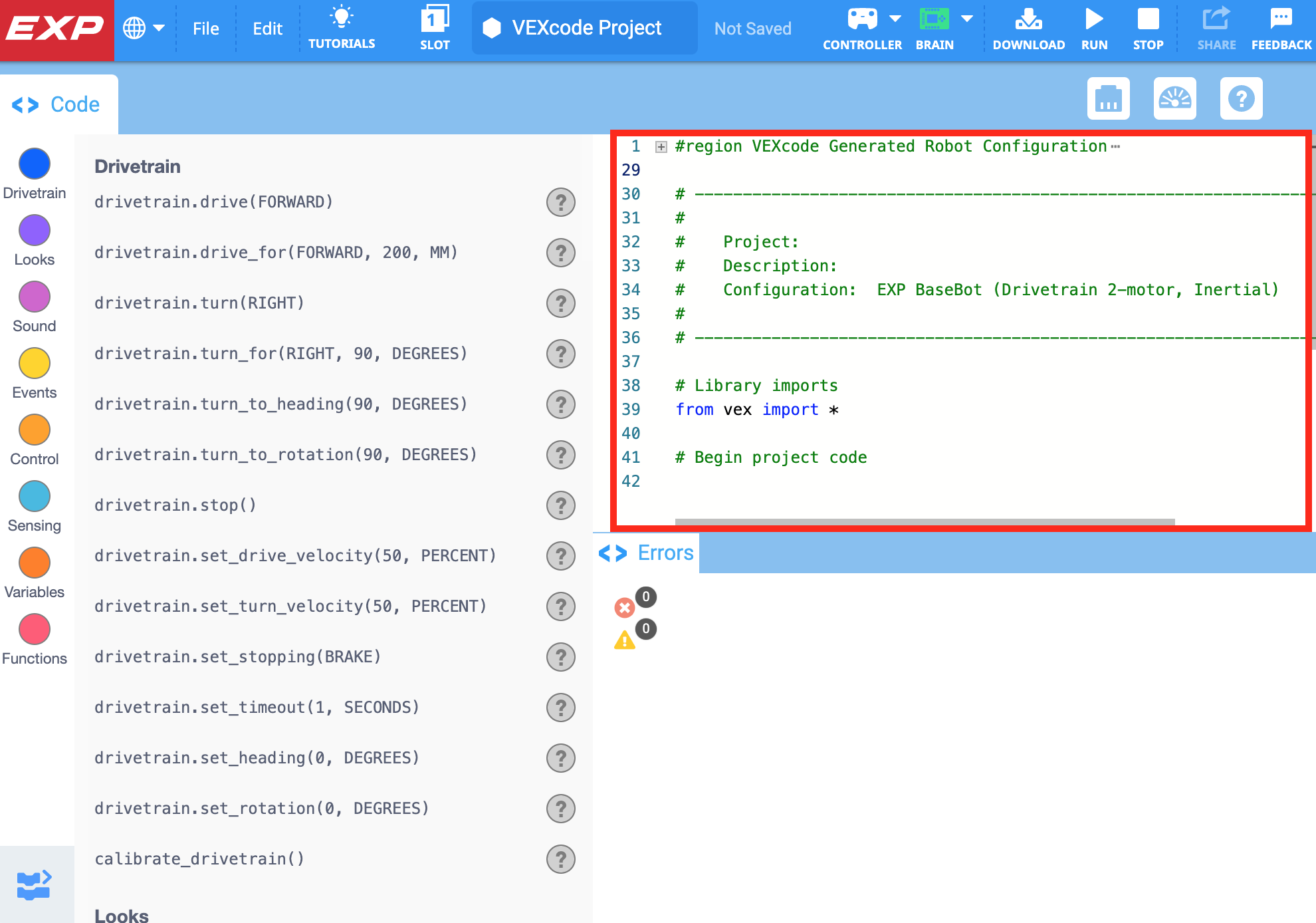Open the Slot selection
The height and width of the screenshot is (923, 1316).
pos(435,27)
